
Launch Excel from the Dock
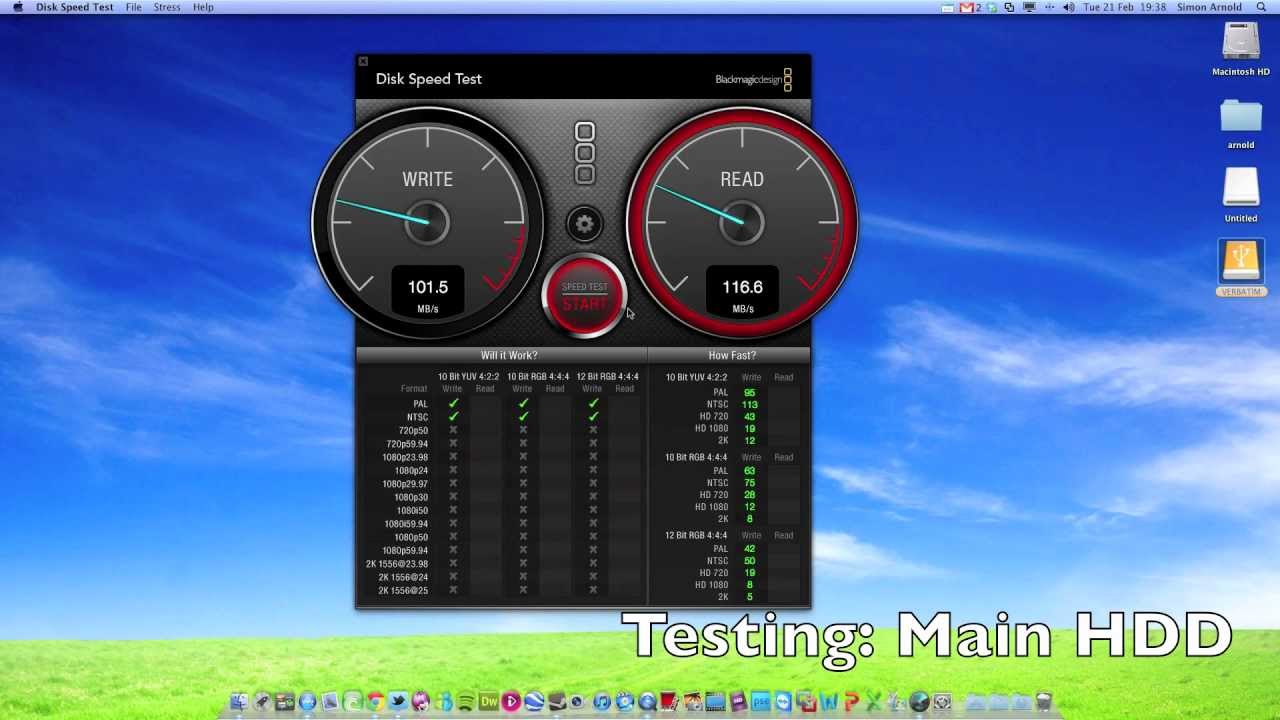[873, 702]
